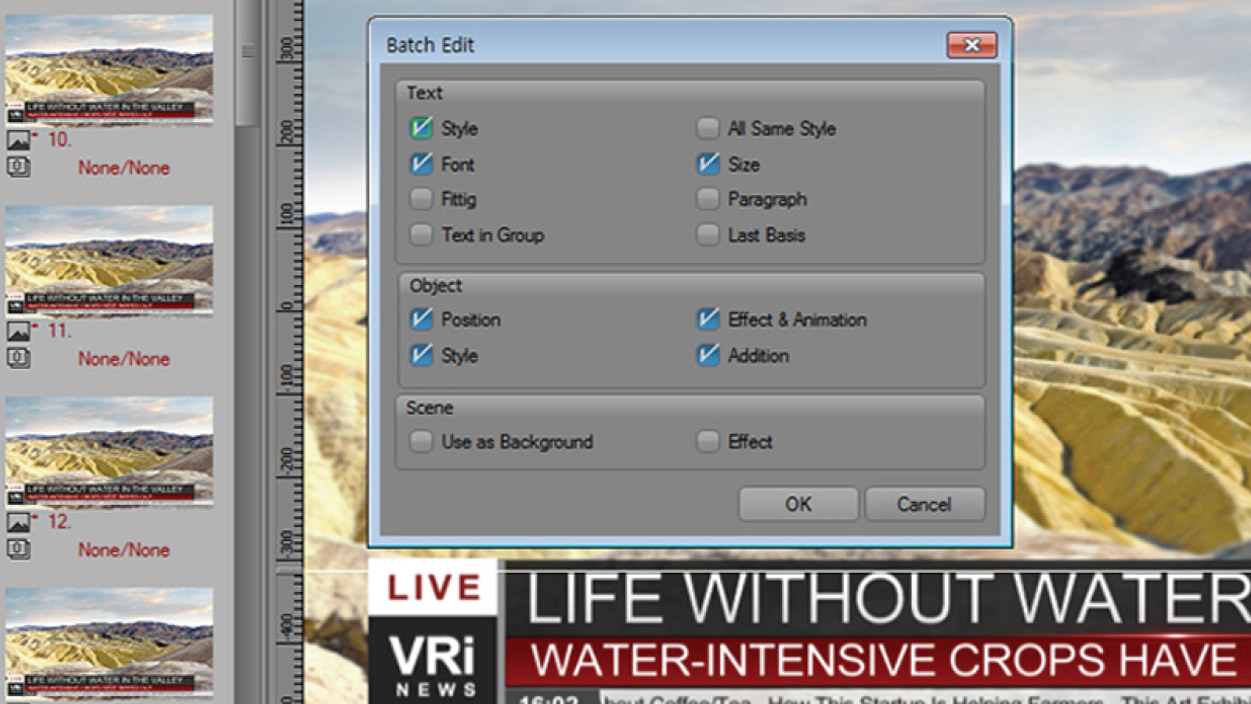
Task: Click the Batch Edit title bar
Action: [660, 45]
